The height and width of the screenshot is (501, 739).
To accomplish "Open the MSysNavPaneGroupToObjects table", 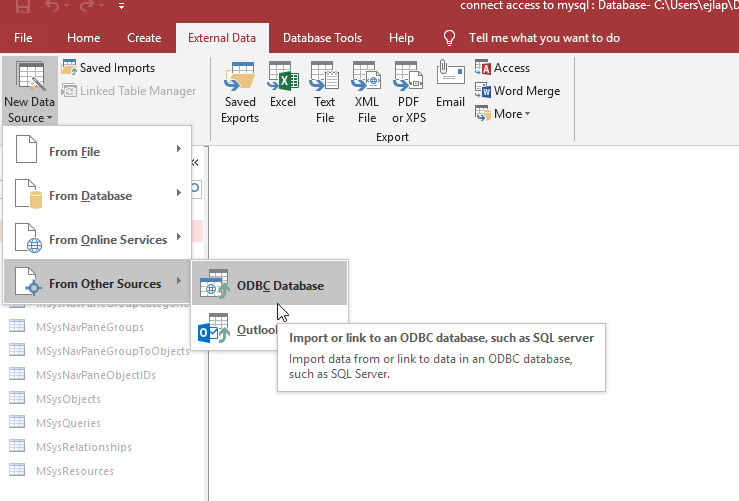I will (x=113, y=351).
